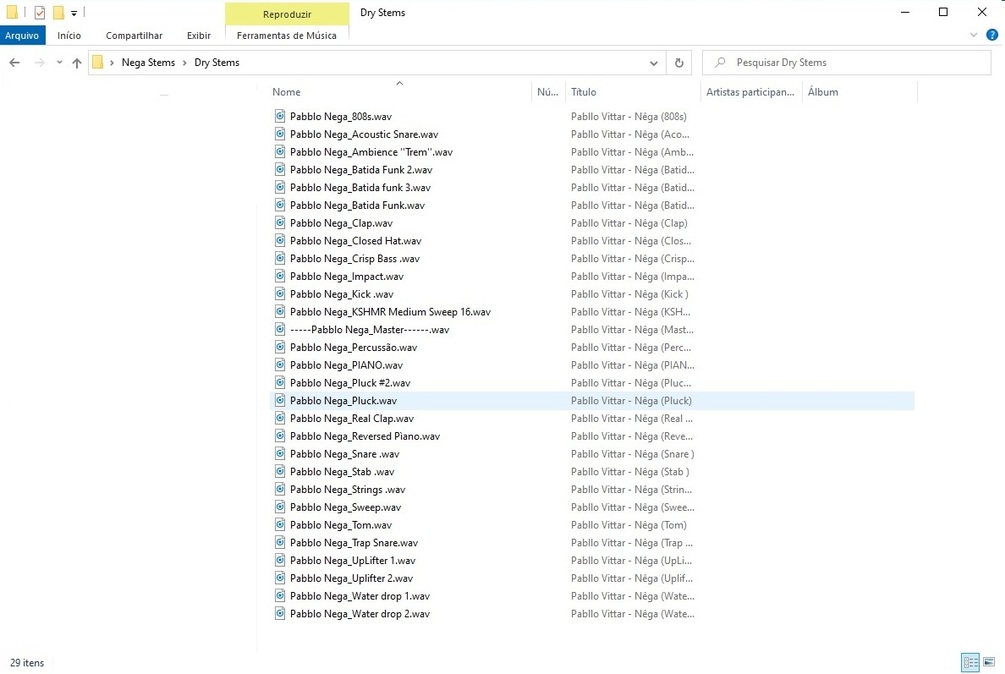Open the Compartilhar ribbon tab
1005x674 pixels.
pyautogui.click(x=134, y=35)
